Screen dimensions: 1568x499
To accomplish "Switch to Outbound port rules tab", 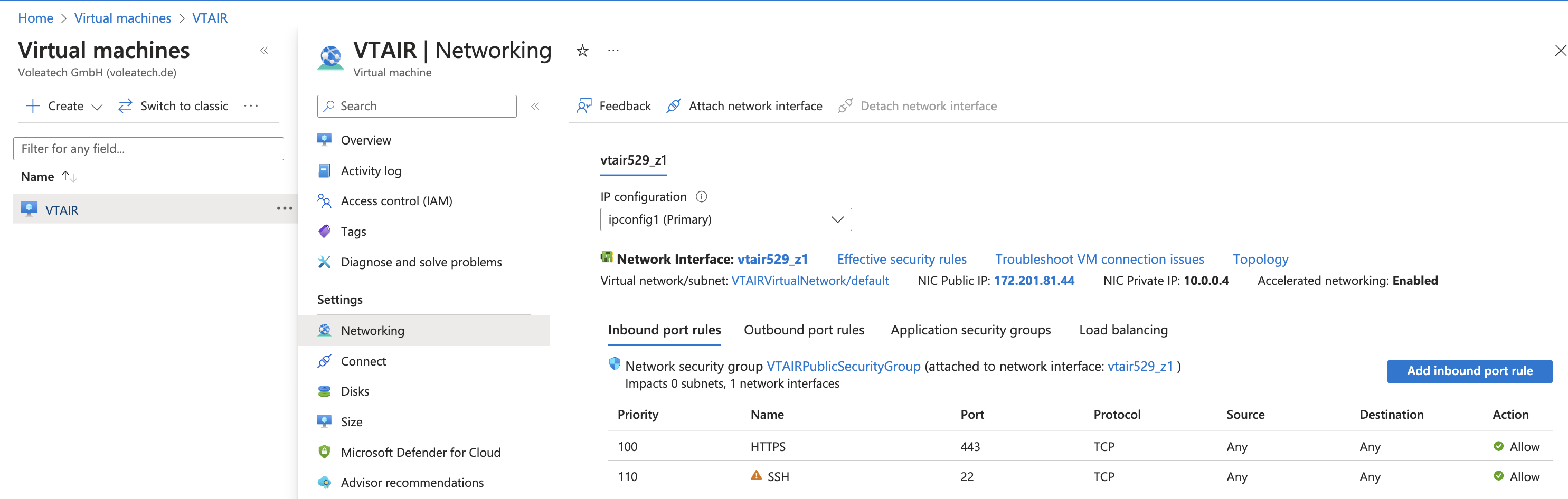I will point(804,330).
